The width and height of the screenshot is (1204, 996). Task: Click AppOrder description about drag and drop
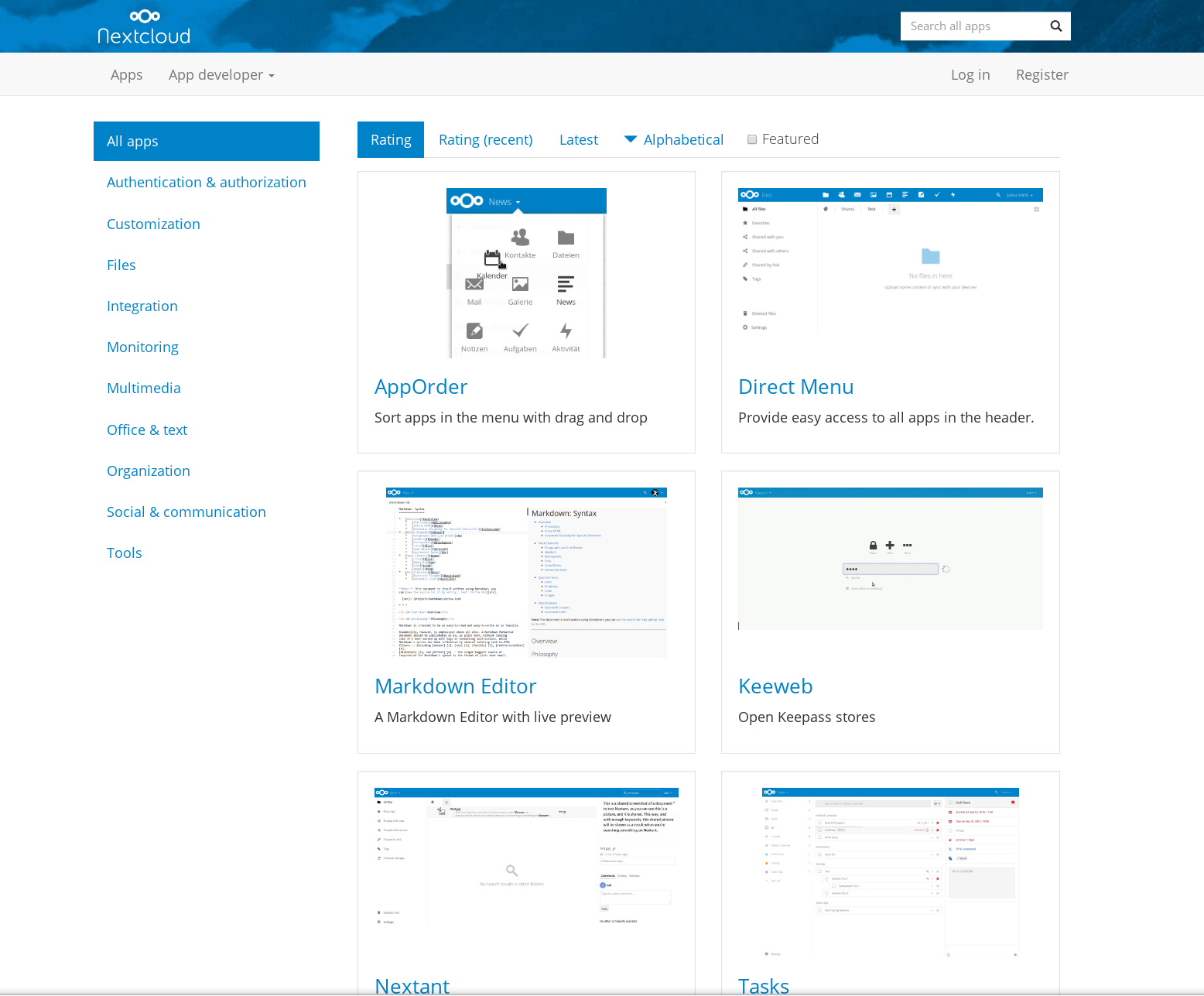point(511,417)
